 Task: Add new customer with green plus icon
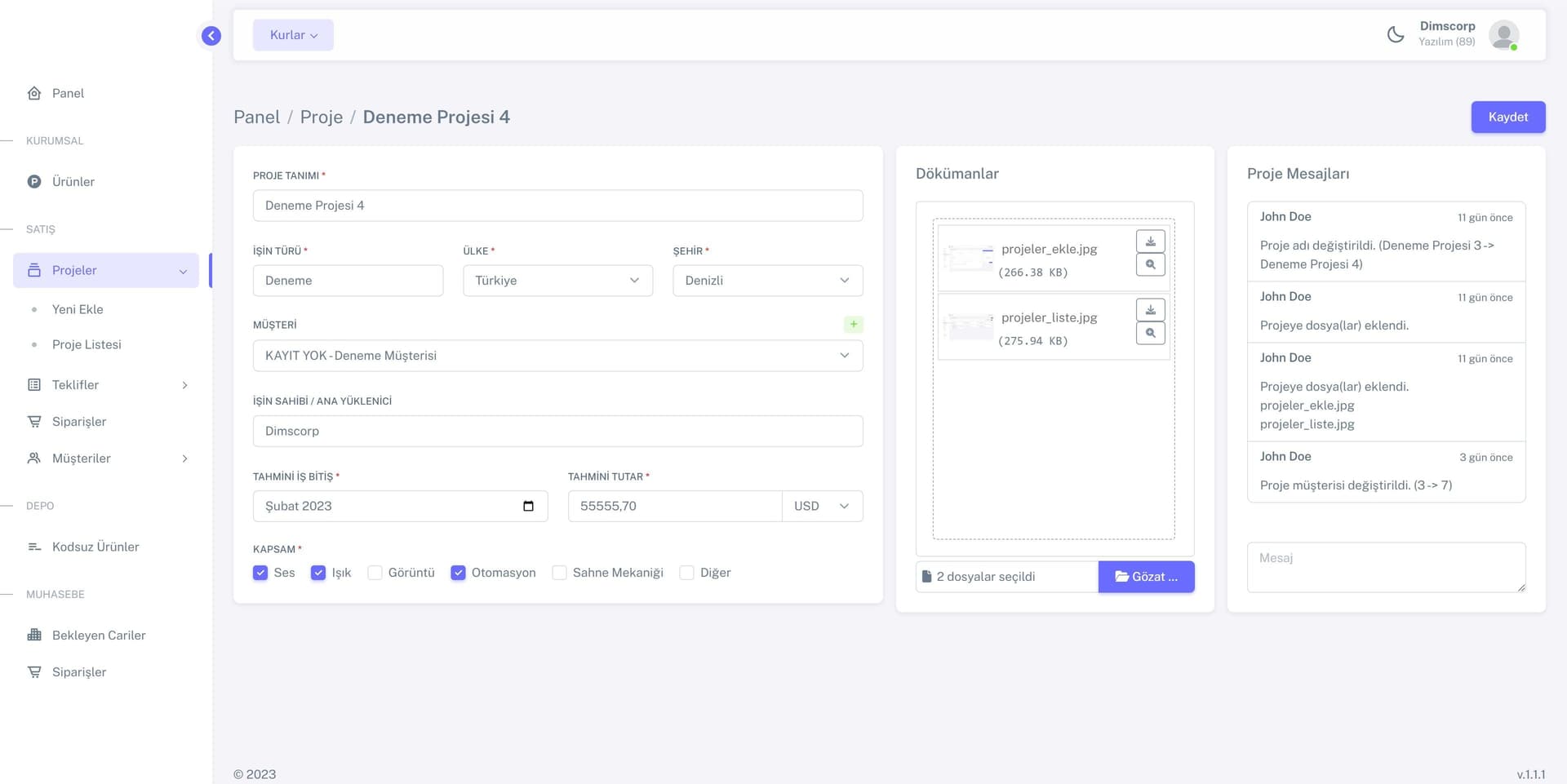[x=853, y=325]
